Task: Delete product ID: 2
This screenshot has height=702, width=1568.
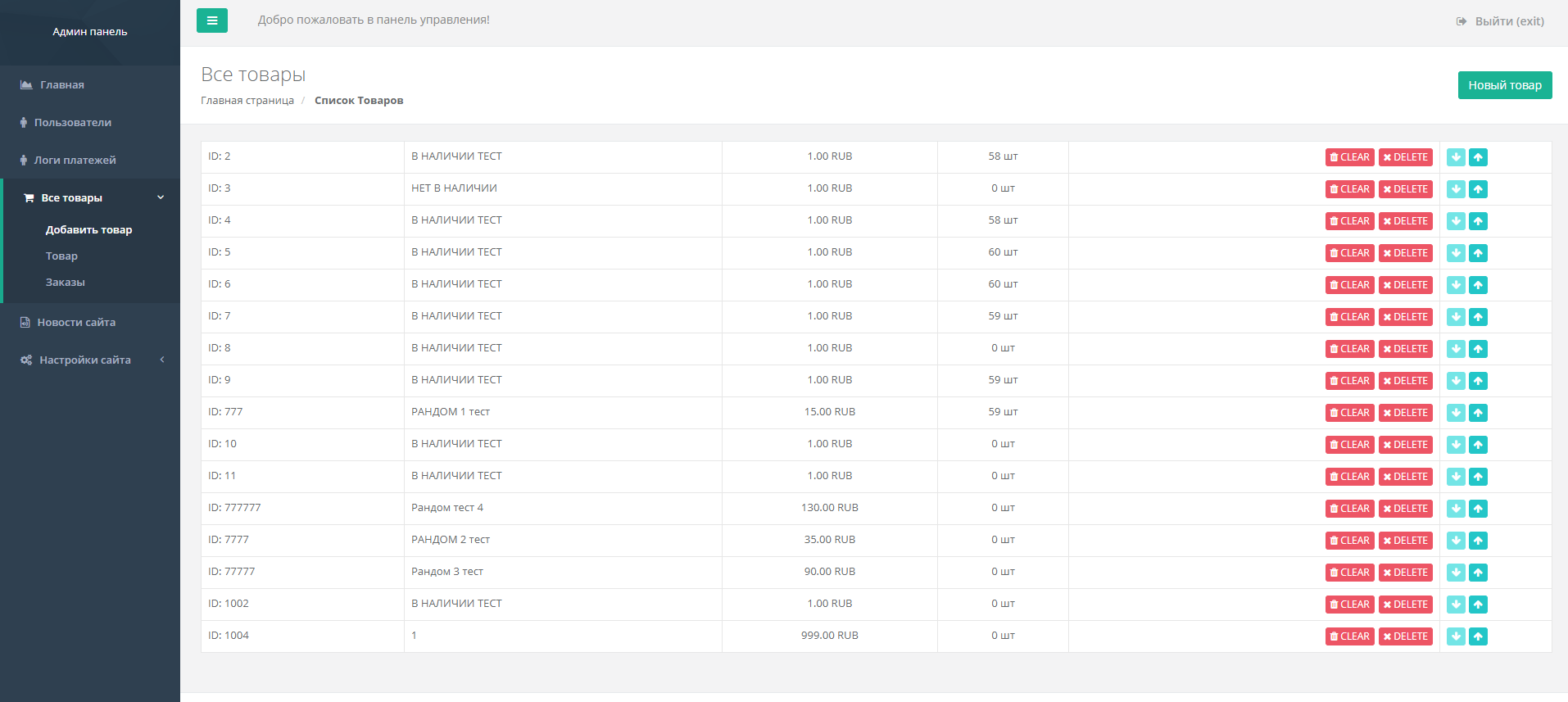Action: 1406,157
